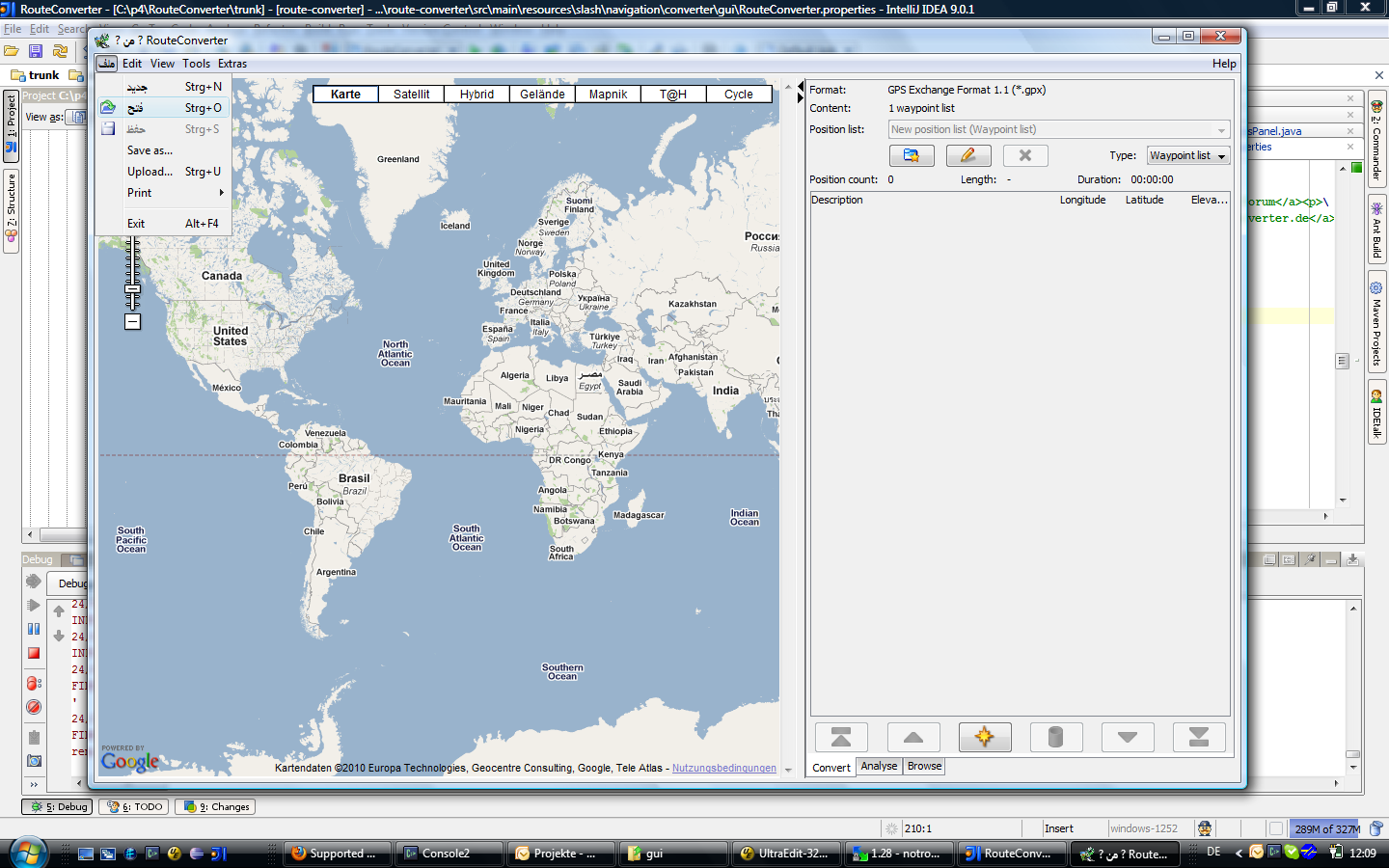Click the Longitude column header
Image resolution: width=1389 pixels, height=868 pixels.
click(1082, 201)
